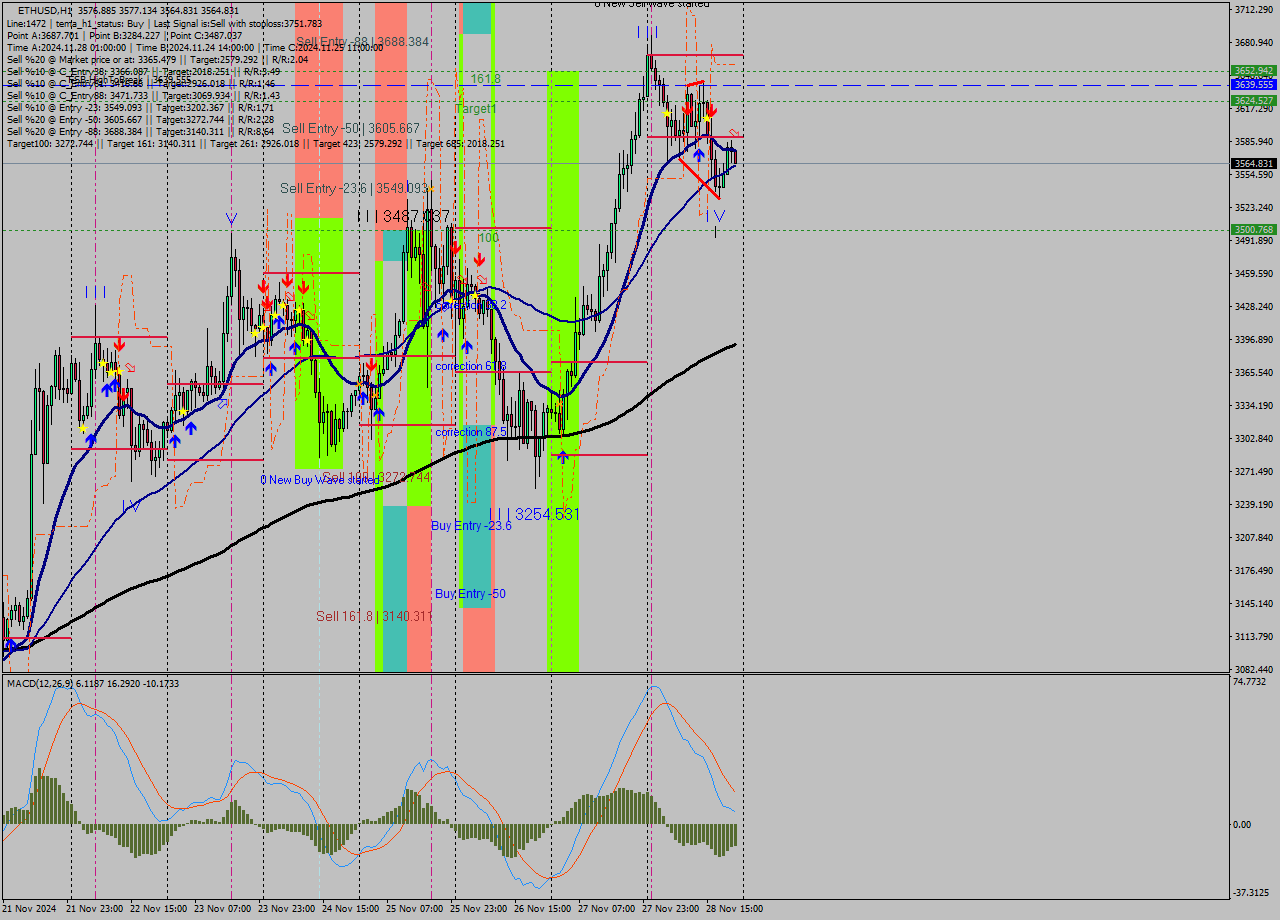Click the green '161.8' Fibonacci label
This screenshot has height=920, width=1280.
click(486, 78)
